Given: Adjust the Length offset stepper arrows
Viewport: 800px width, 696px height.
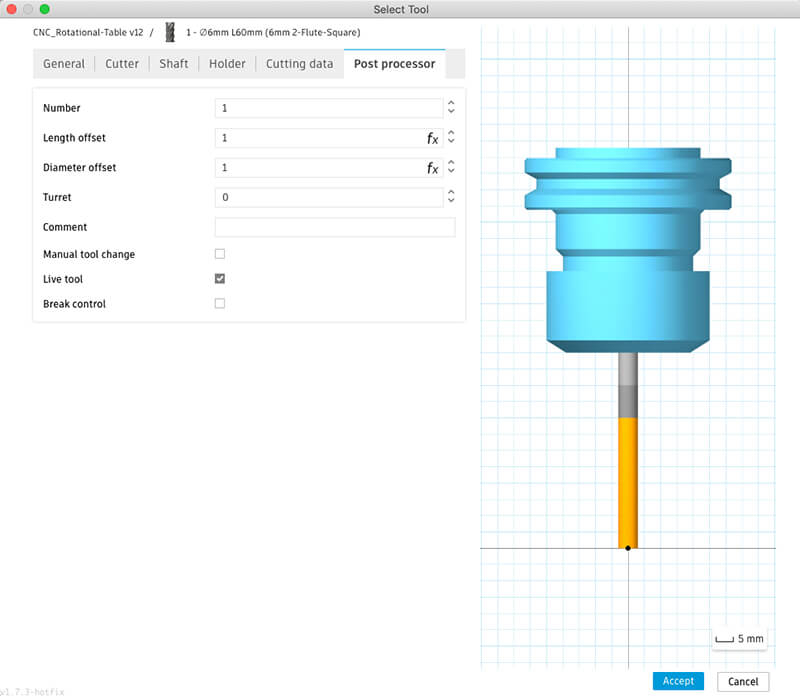Looking at the screenshot, I should [451, 138].
